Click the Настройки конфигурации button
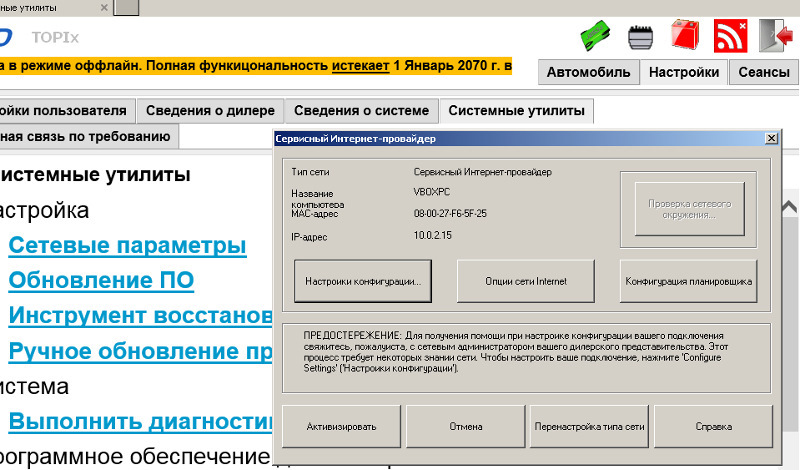The image size is (800, 470). pyautogui.click(x=363, y=281)
